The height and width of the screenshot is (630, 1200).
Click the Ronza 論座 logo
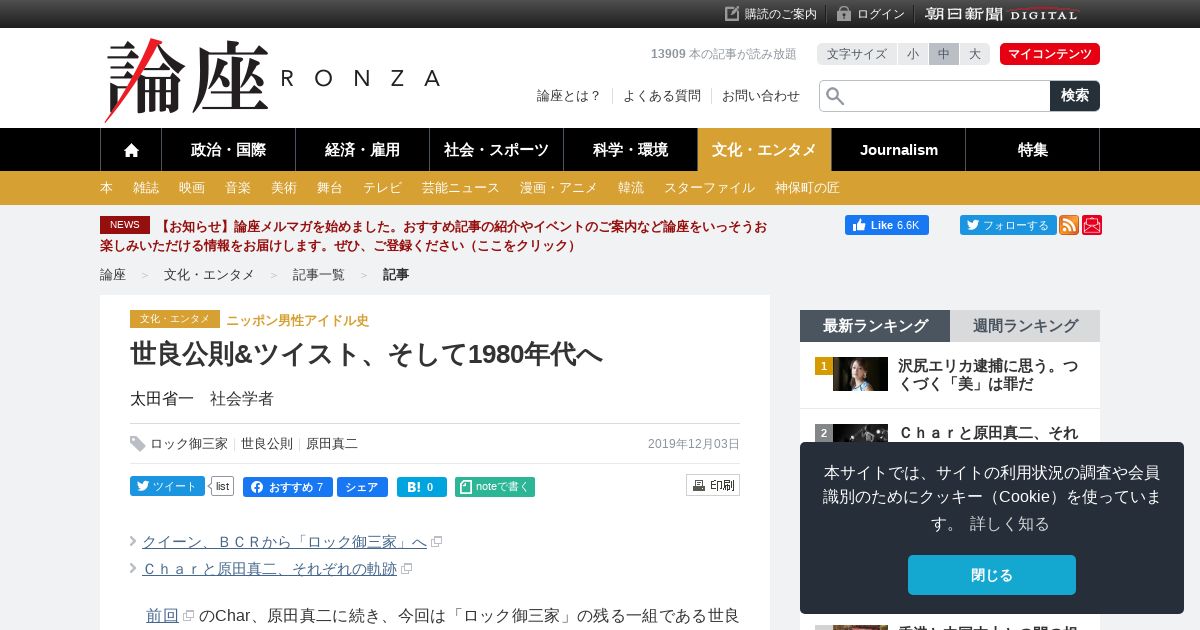coord(272,79)
